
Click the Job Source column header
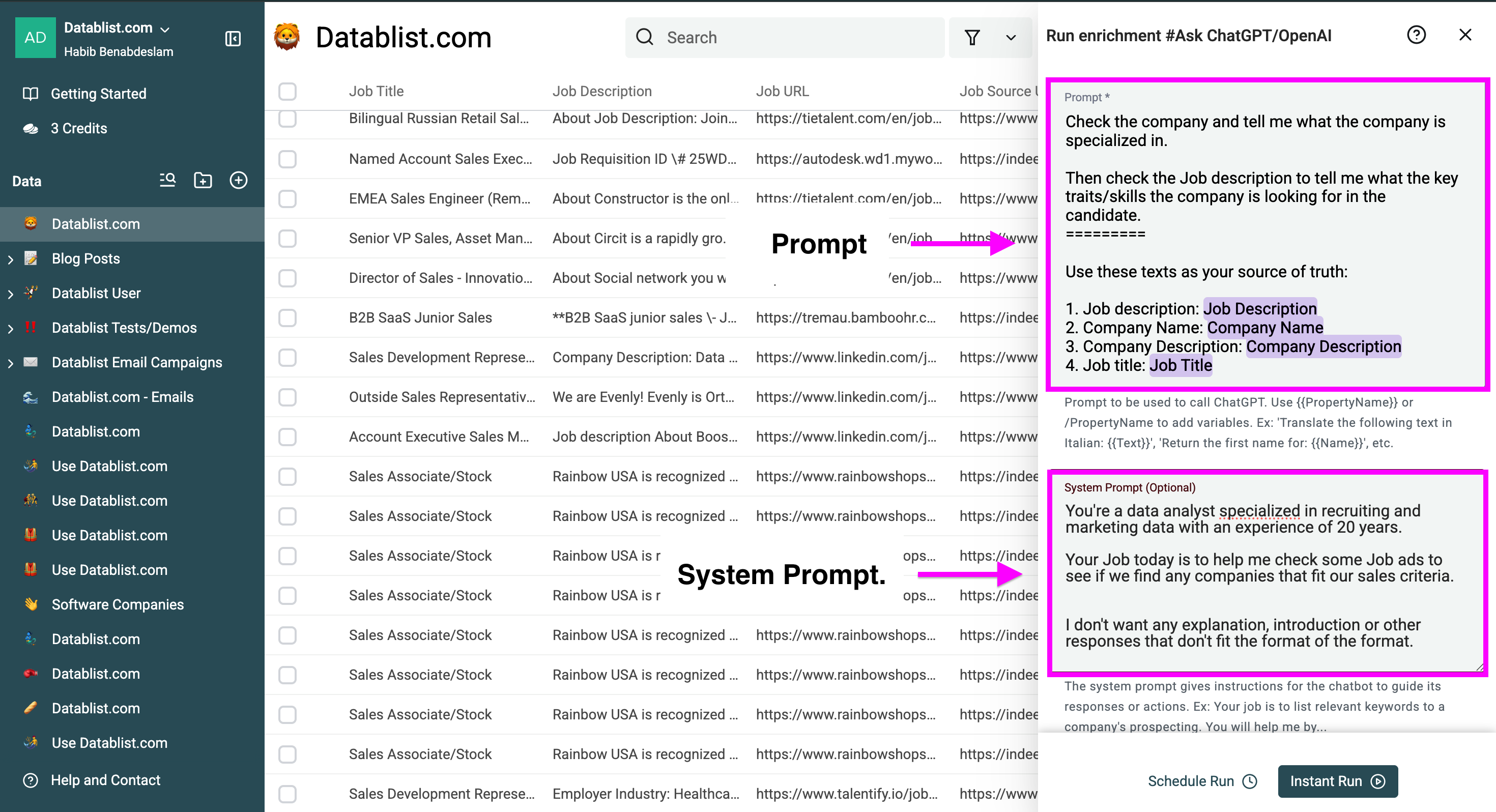tap(998, 91)
